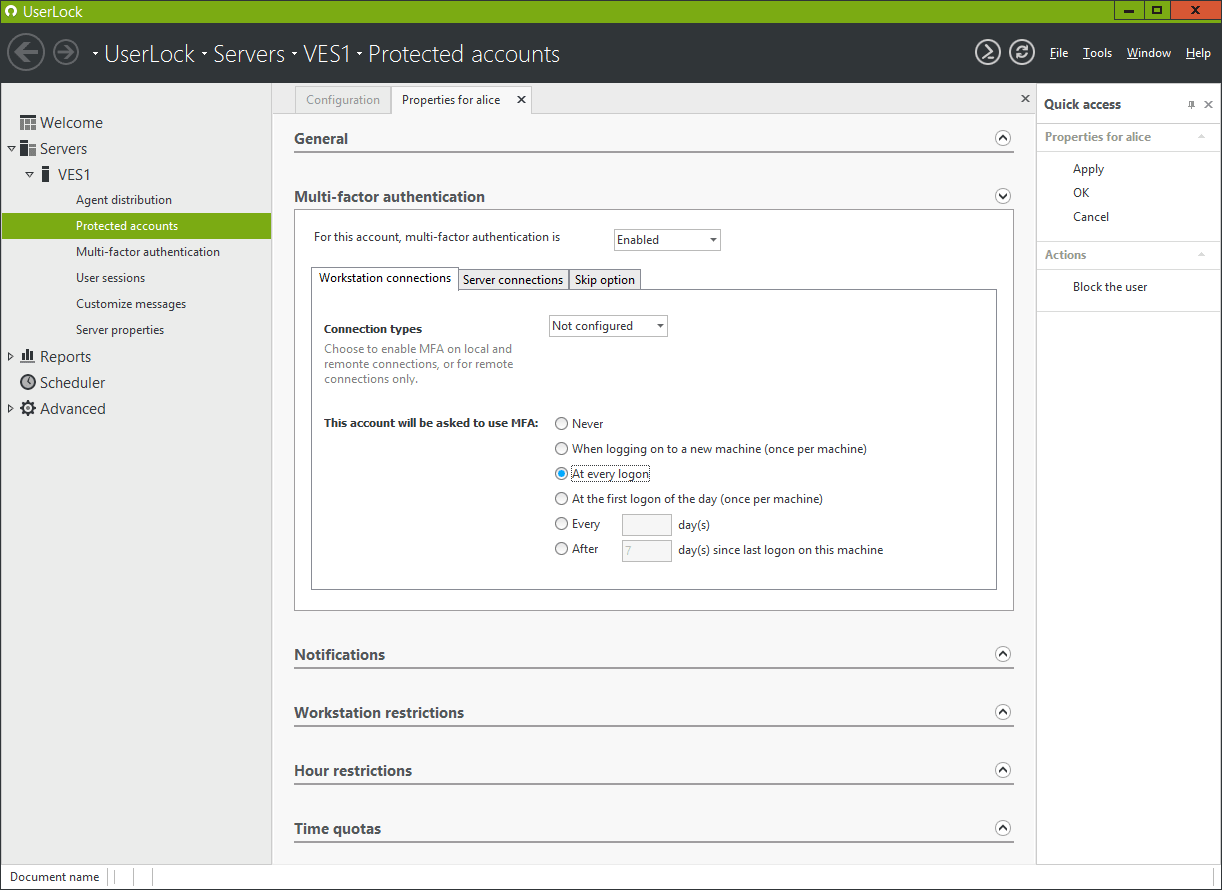Go back with the back arrow

click(26, 52)
